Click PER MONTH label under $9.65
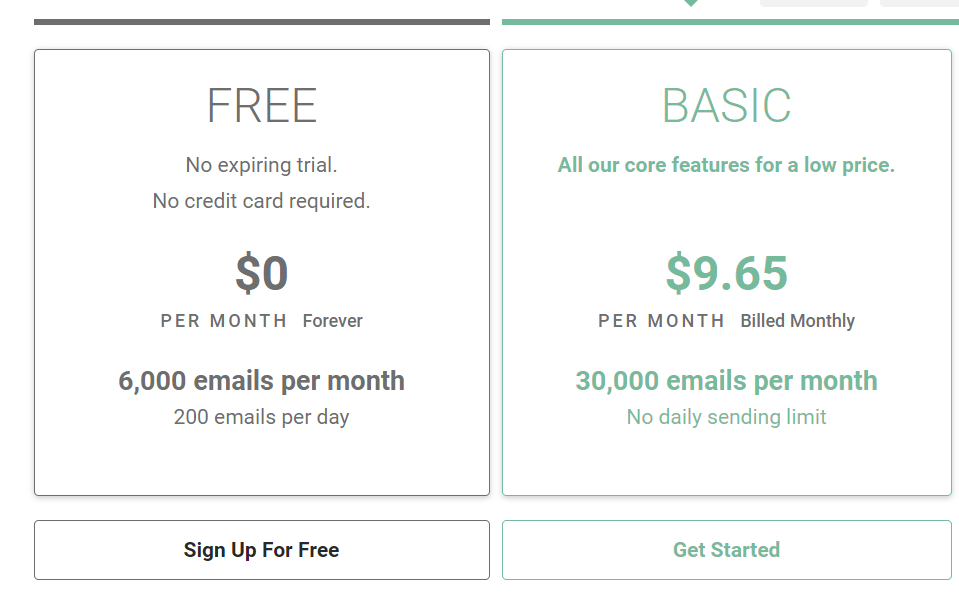This screenshot has width=959, height=593. pos(661,321)
